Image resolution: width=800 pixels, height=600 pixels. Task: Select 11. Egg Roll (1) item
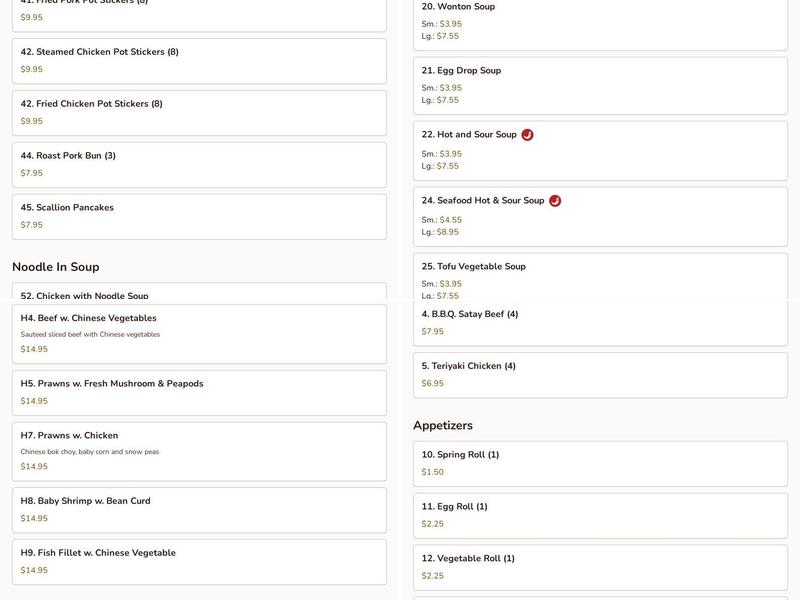point(600,516)
